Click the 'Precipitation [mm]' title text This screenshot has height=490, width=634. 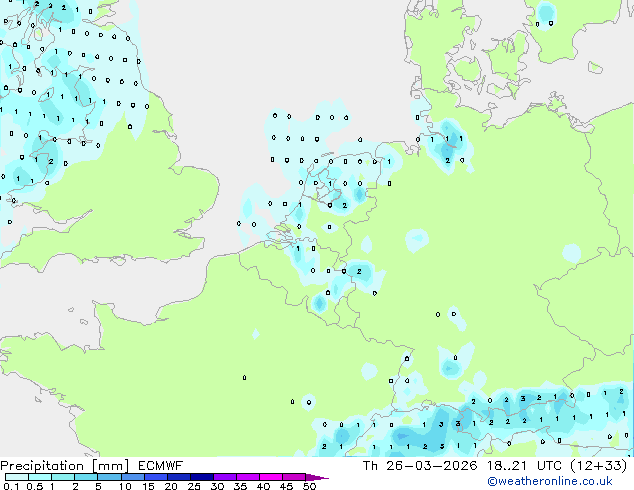point(65,466)
